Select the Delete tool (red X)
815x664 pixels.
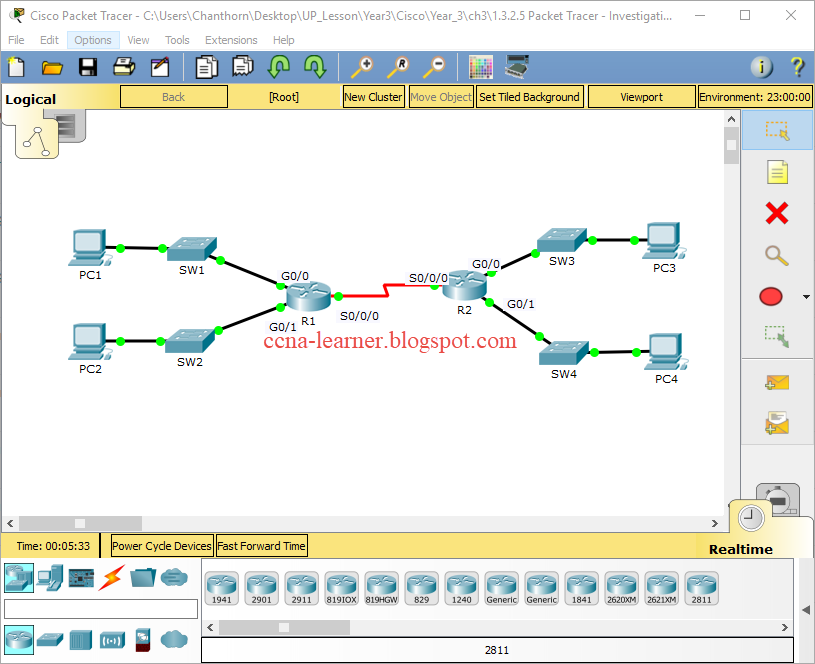pos(778,213)
